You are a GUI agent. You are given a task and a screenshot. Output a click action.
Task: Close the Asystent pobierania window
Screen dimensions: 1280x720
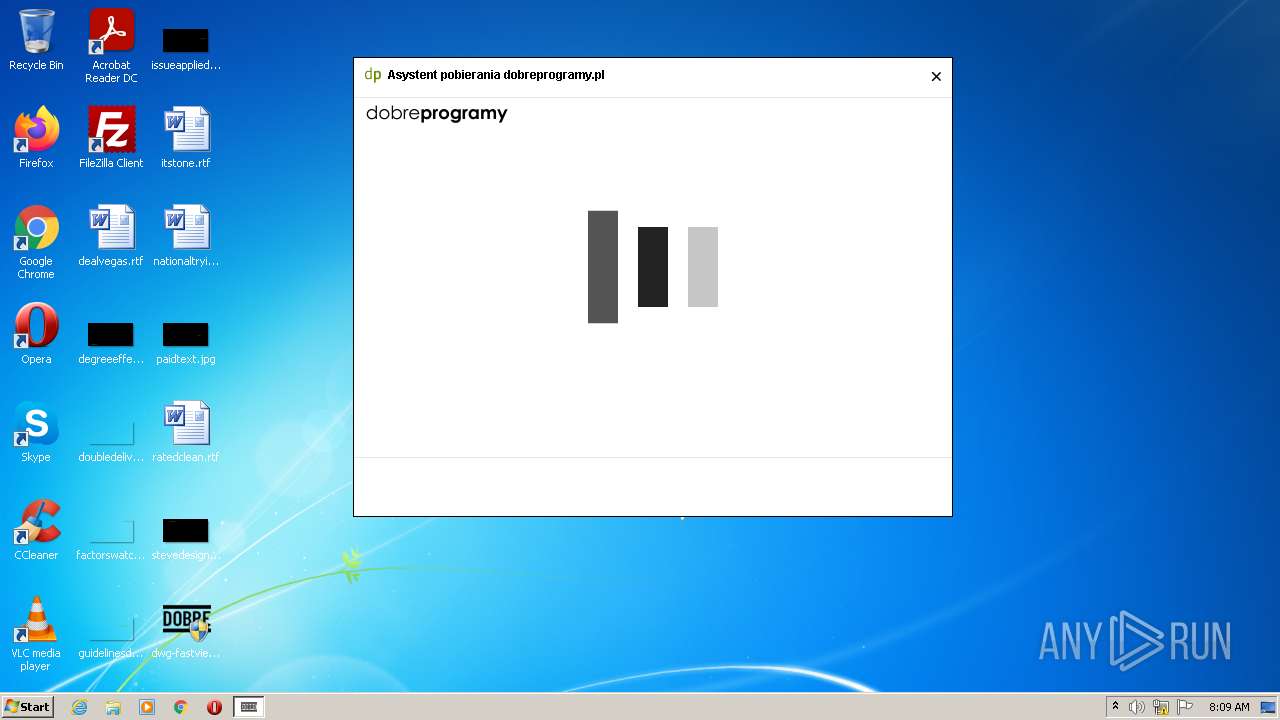click(936, 76)
